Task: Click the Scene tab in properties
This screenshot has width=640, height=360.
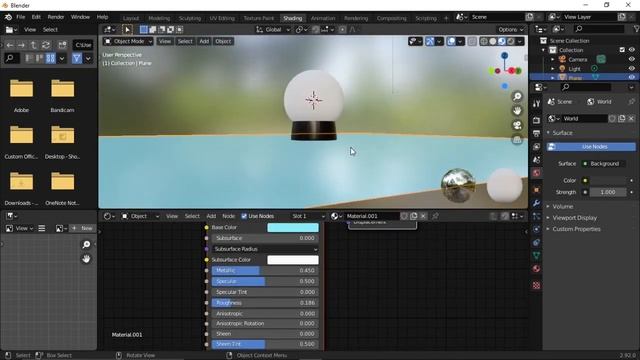Action: 560,102
